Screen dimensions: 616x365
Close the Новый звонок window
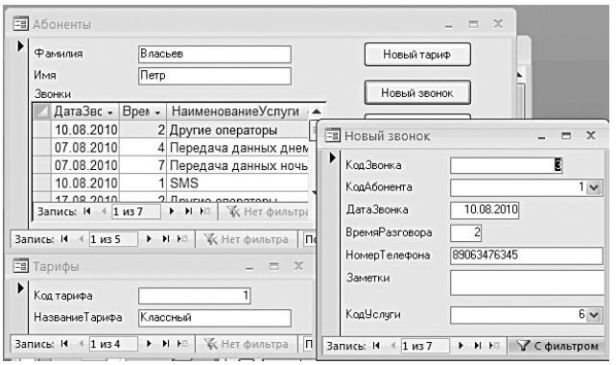591,136
